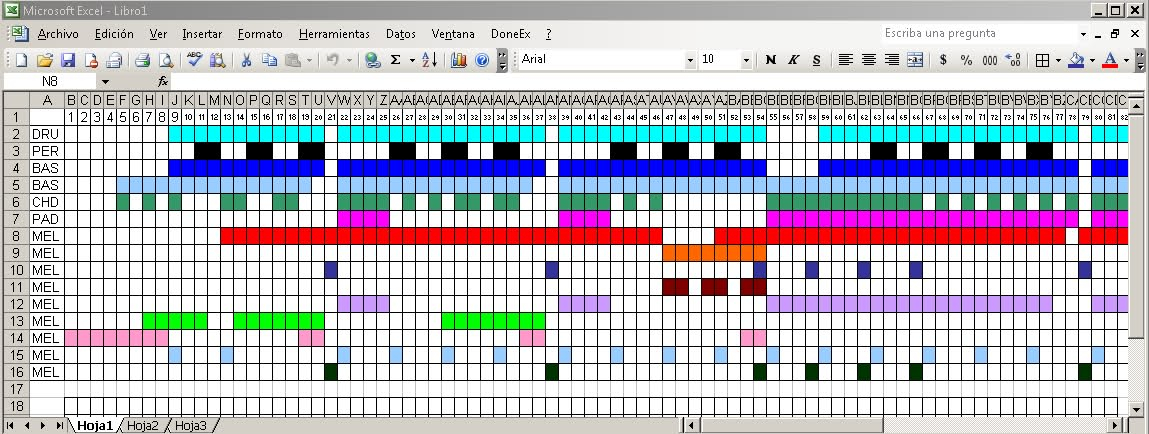This screenshot has width=1149, height=434.
Task: Click the Currency style dollar icon
Action: pyautogui.click(x=943, y=60)
